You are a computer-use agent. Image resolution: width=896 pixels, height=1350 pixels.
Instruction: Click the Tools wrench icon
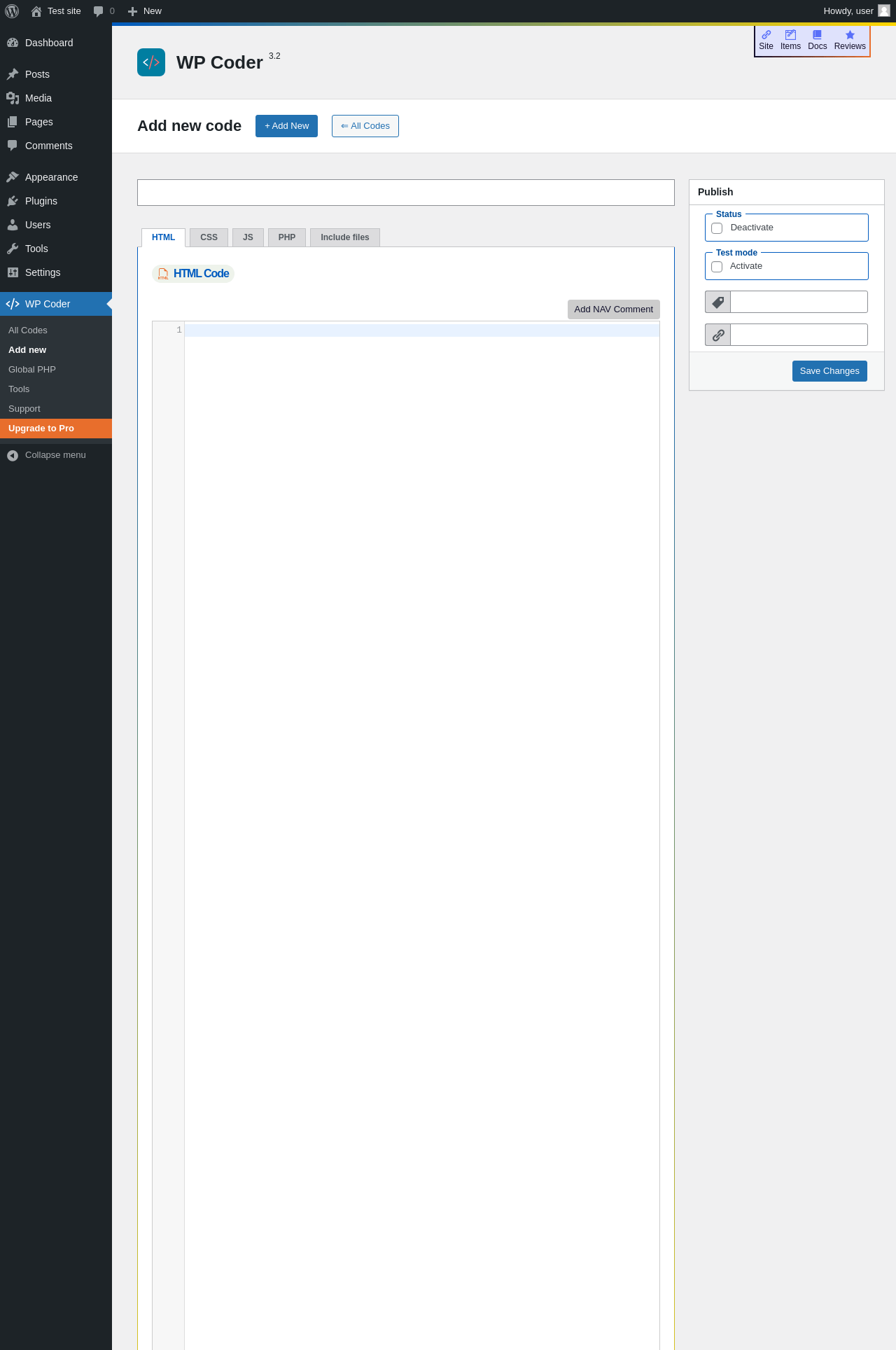click(x=13, y=249)
